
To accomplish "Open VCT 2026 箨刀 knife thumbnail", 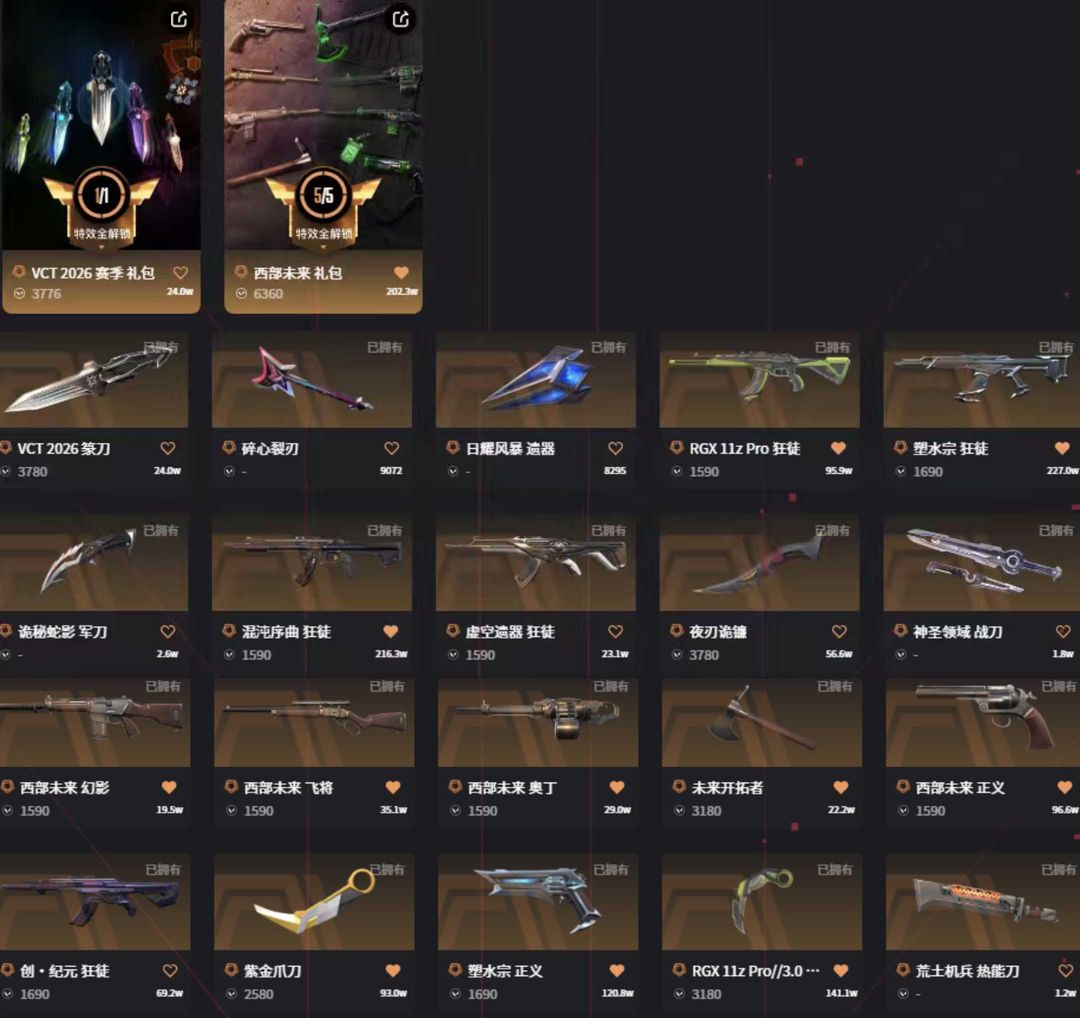I will coord(94,380).
